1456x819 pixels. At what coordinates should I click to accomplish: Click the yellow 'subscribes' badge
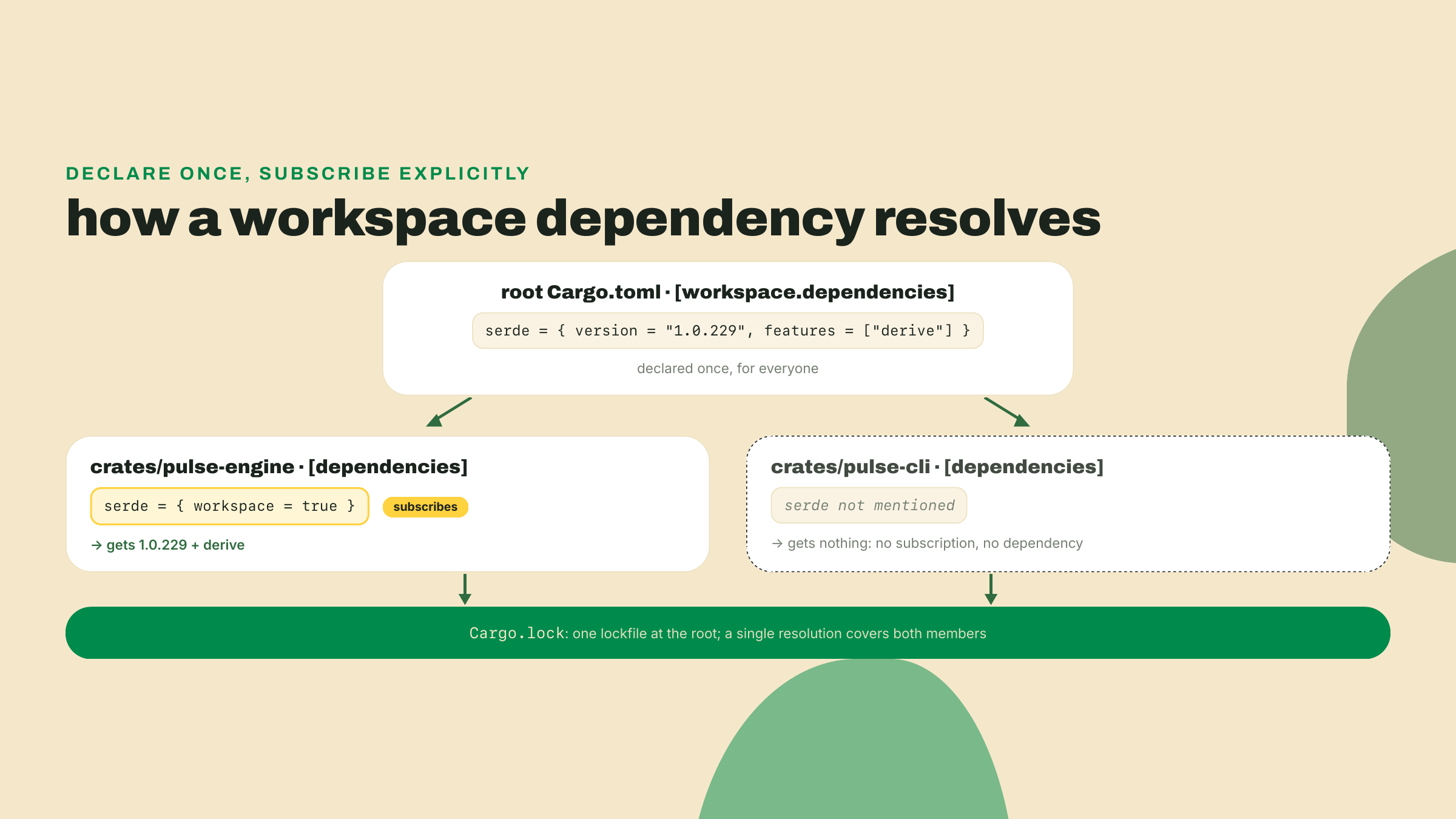pos(425,507)
